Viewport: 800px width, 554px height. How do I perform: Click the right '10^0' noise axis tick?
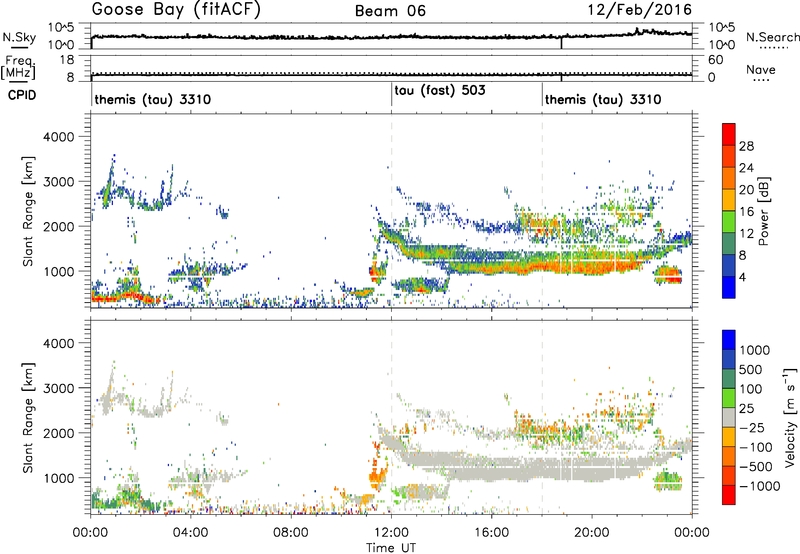pos(722,45)
